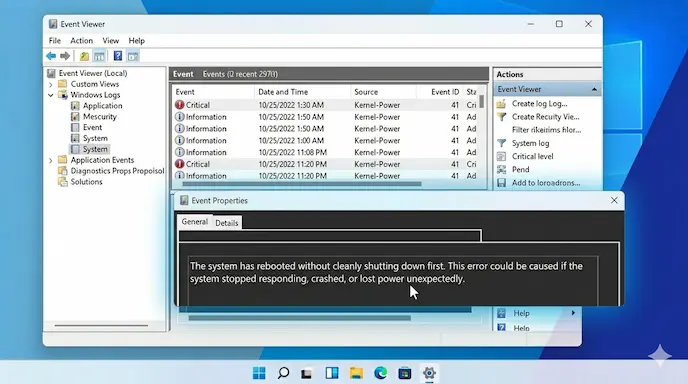The image size is (688, 384).
Task: Click the console tree horizontal scrollbar
Action: tap(101, 326)
